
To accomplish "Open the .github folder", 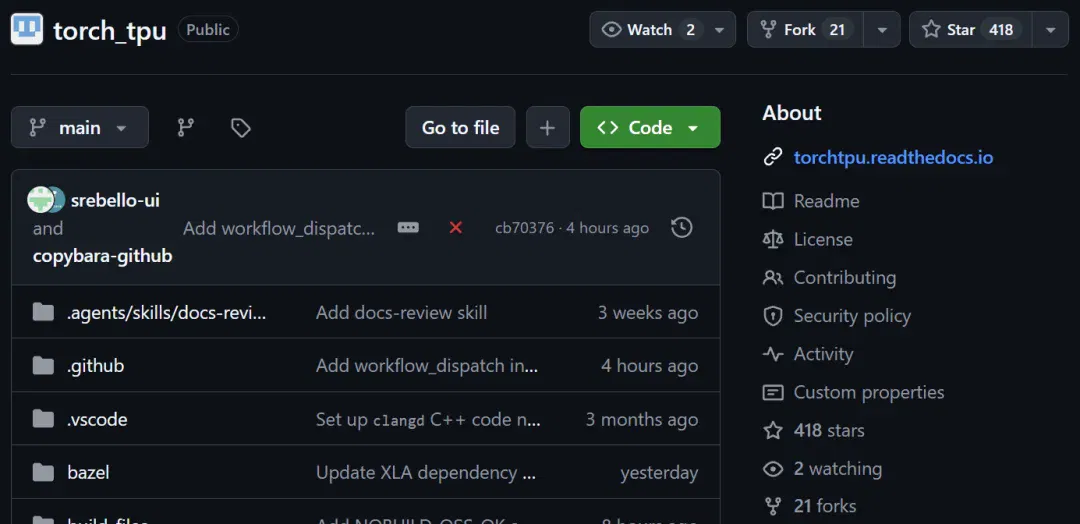I will pos(96,366).
